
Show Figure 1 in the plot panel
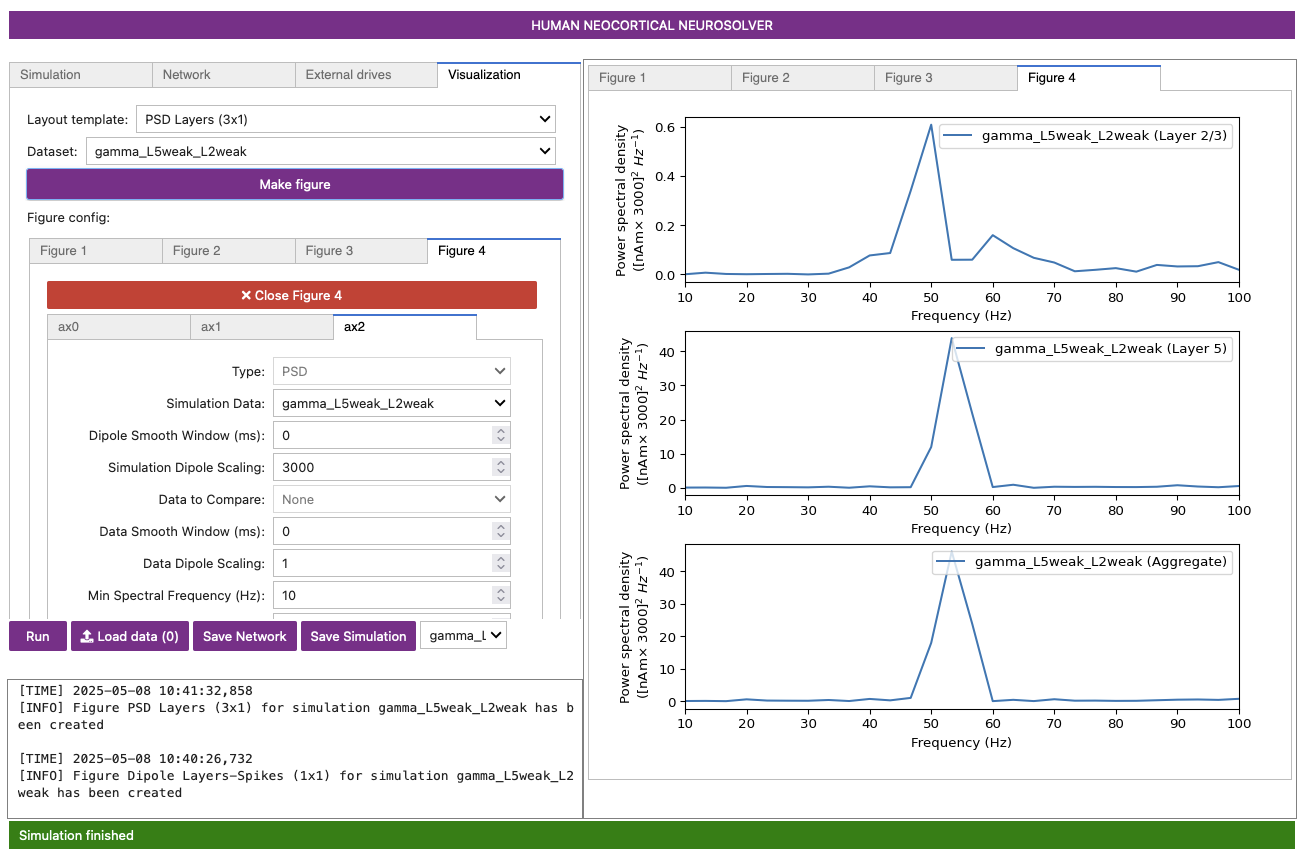(x=659, y=78)
